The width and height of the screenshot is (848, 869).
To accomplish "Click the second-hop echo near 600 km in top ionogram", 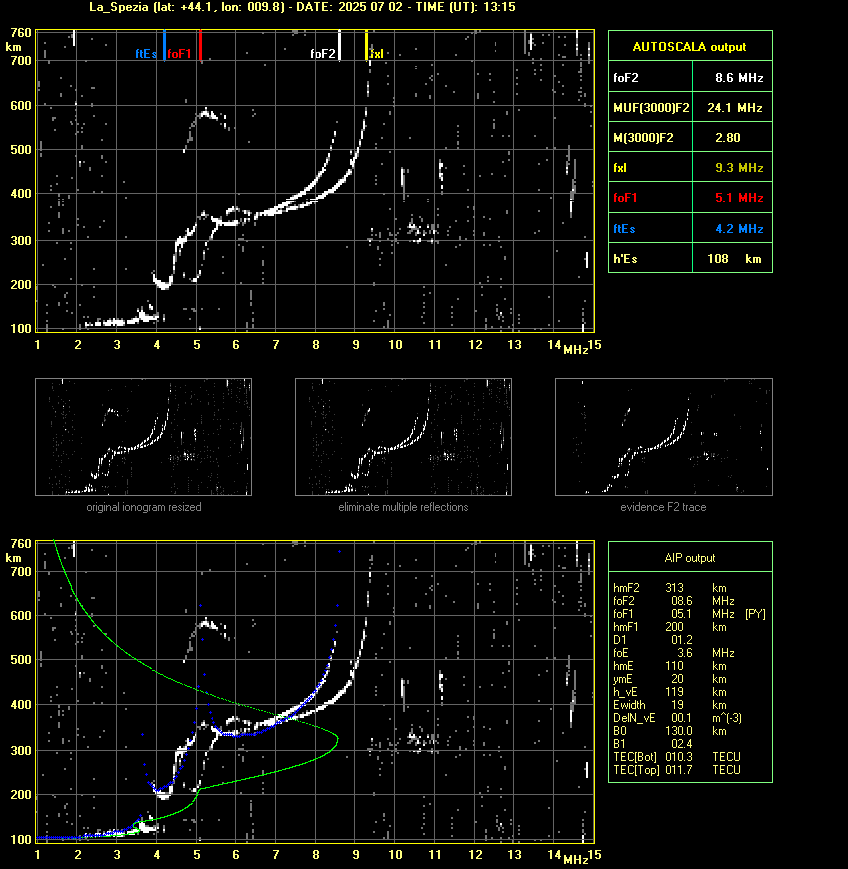I will pyautogui.click(x=206, y=114).
